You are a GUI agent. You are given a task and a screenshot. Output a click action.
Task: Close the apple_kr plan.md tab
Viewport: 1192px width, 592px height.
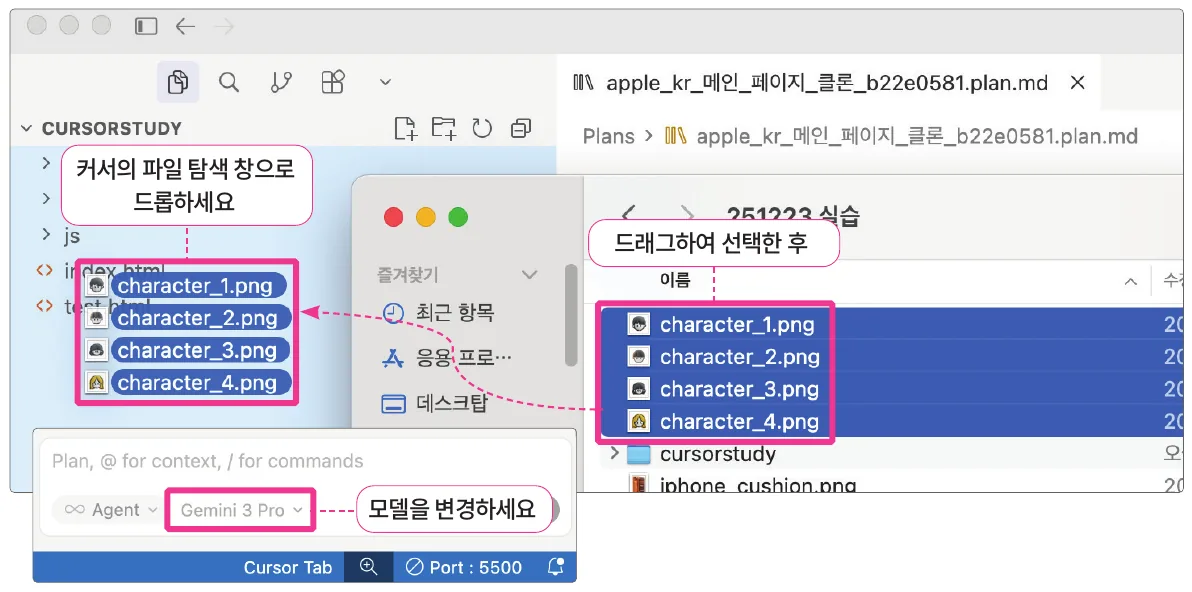point(1077,83)
